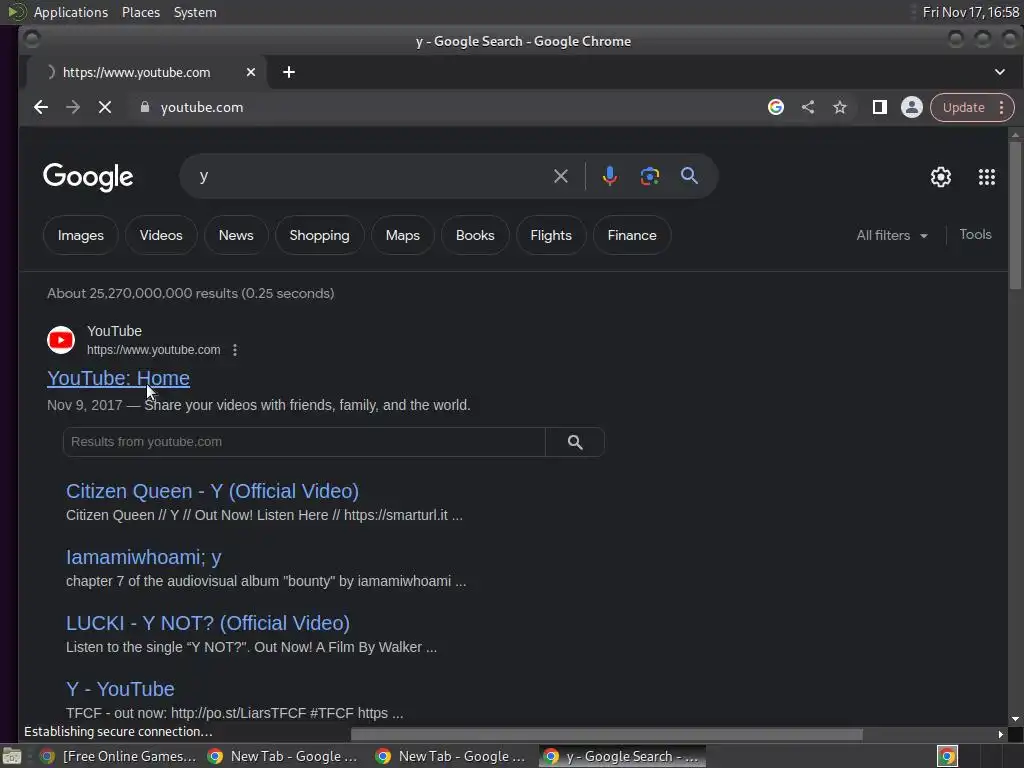1024x768 pixels.
Task: Filter results by Shopping
Action: click(x=319, y=235)
